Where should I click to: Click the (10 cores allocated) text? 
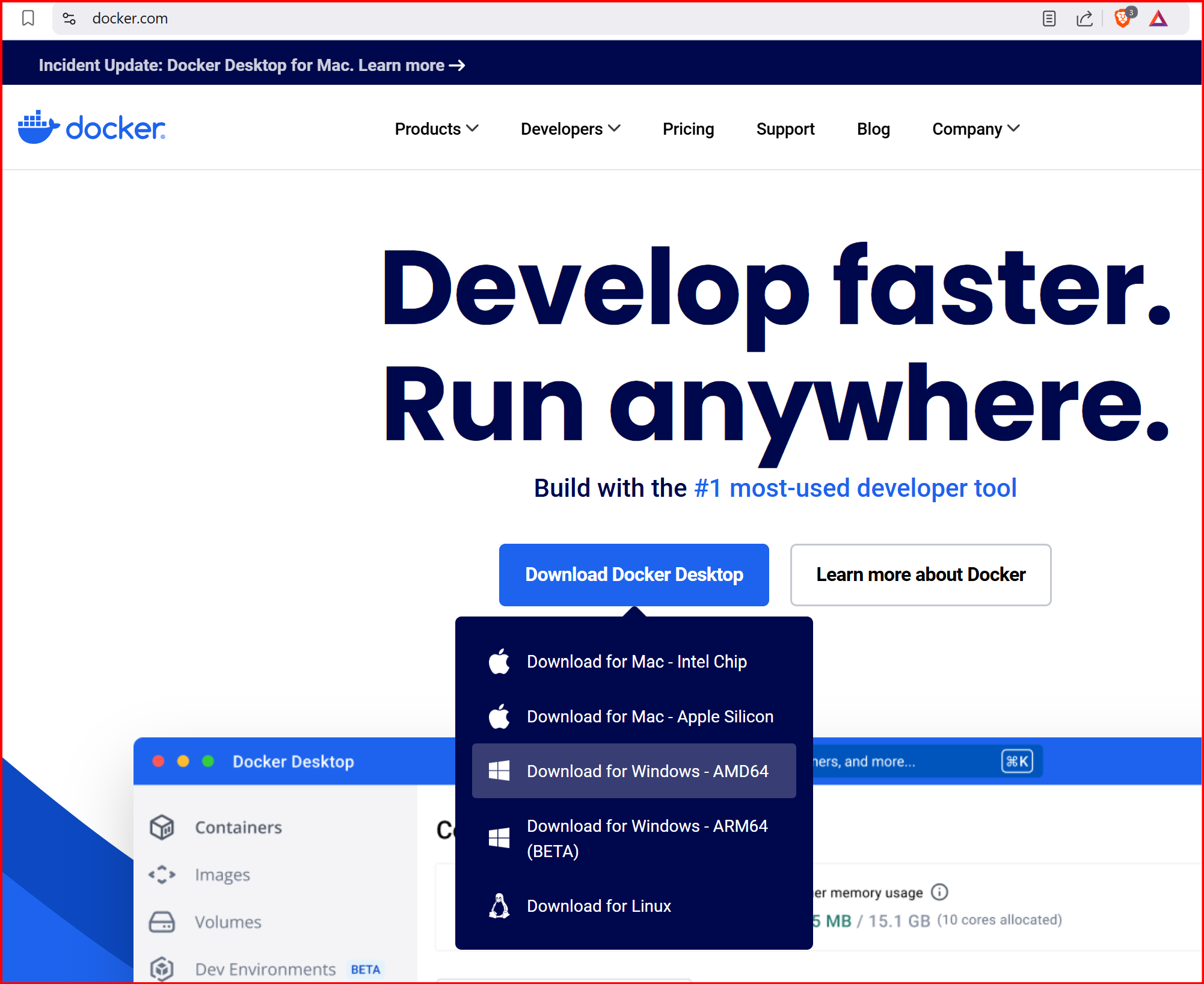1000,920
